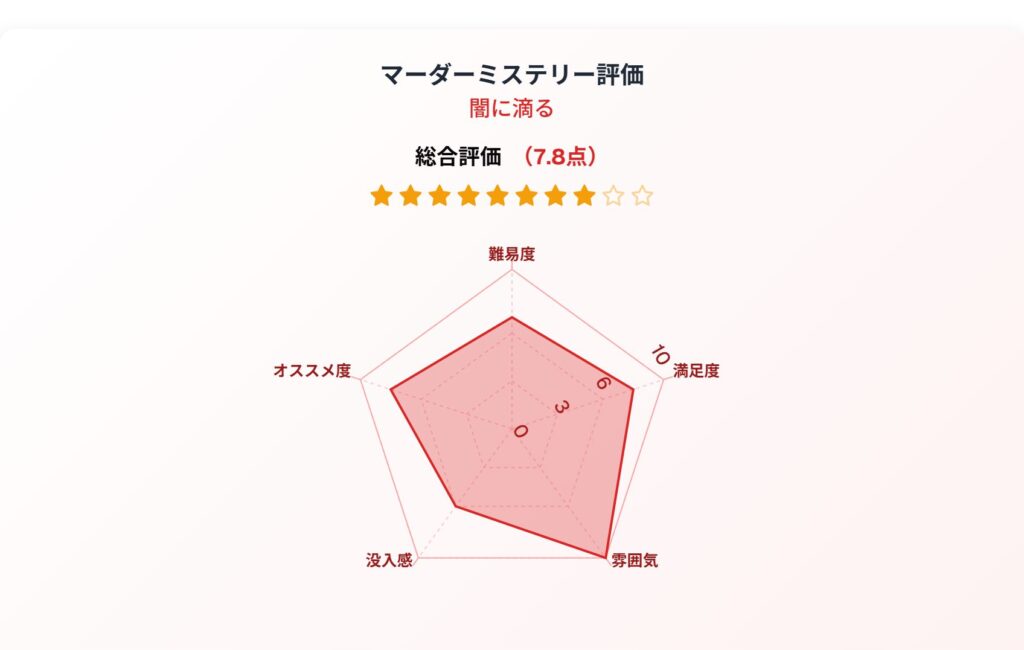The width and height of the screenshot is (1024, 650).
Task: Click the first filled rating star
Action: pyautogui.click(x=381, y=195)
